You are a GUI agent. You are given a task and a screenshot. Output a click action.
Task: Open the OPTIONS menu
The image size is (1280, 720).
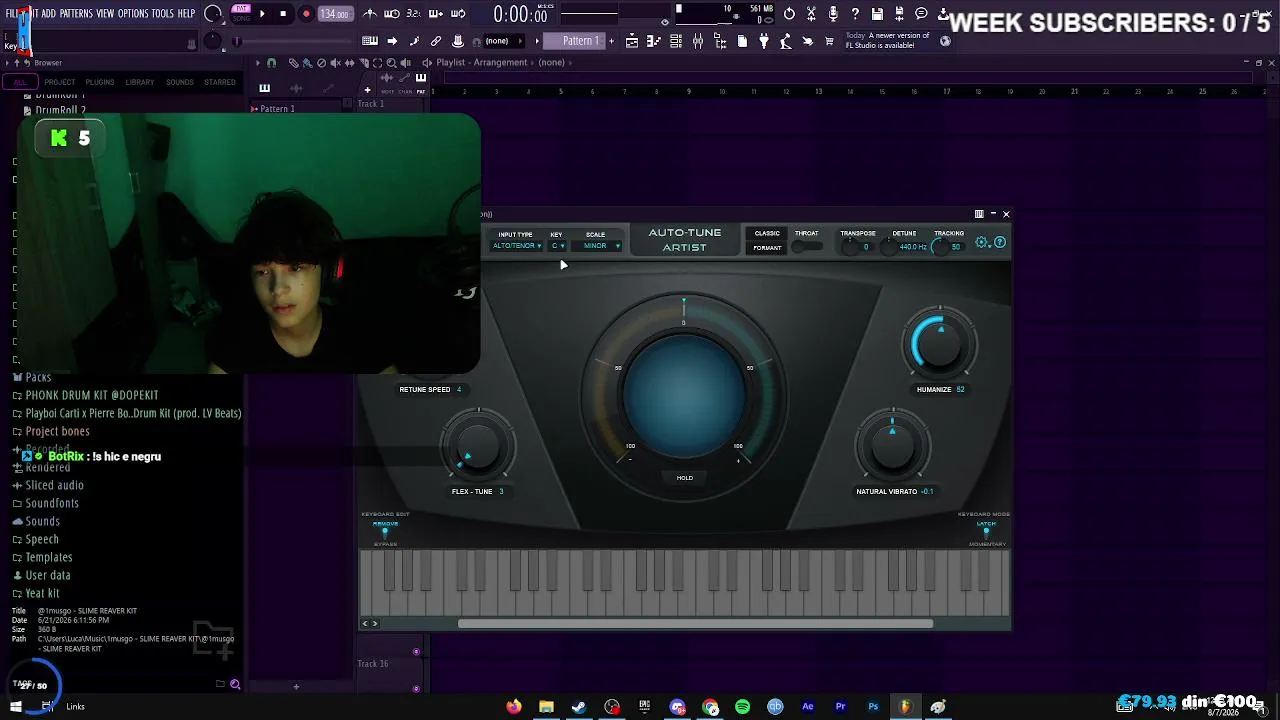click(133, 14)
